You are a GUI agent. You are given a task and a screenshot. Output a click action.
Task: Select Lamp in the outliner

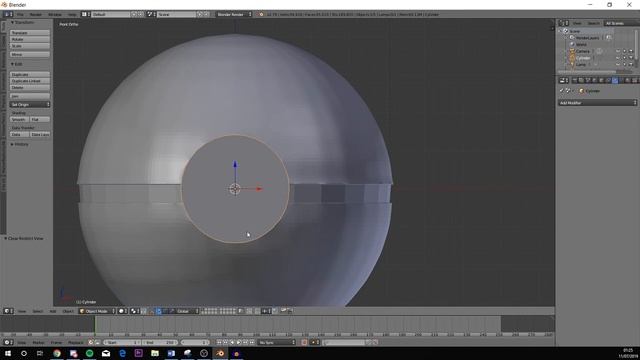point(580,64)
